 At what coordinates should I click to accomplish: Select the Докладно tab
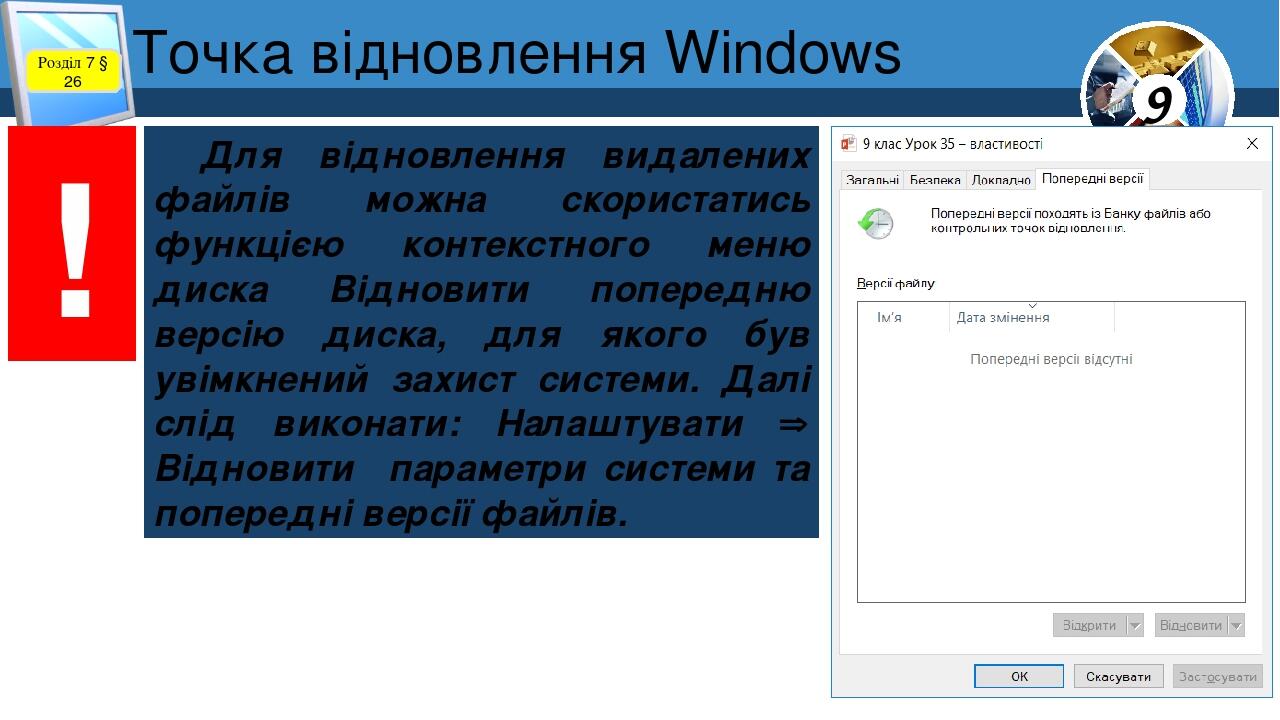1001,180
